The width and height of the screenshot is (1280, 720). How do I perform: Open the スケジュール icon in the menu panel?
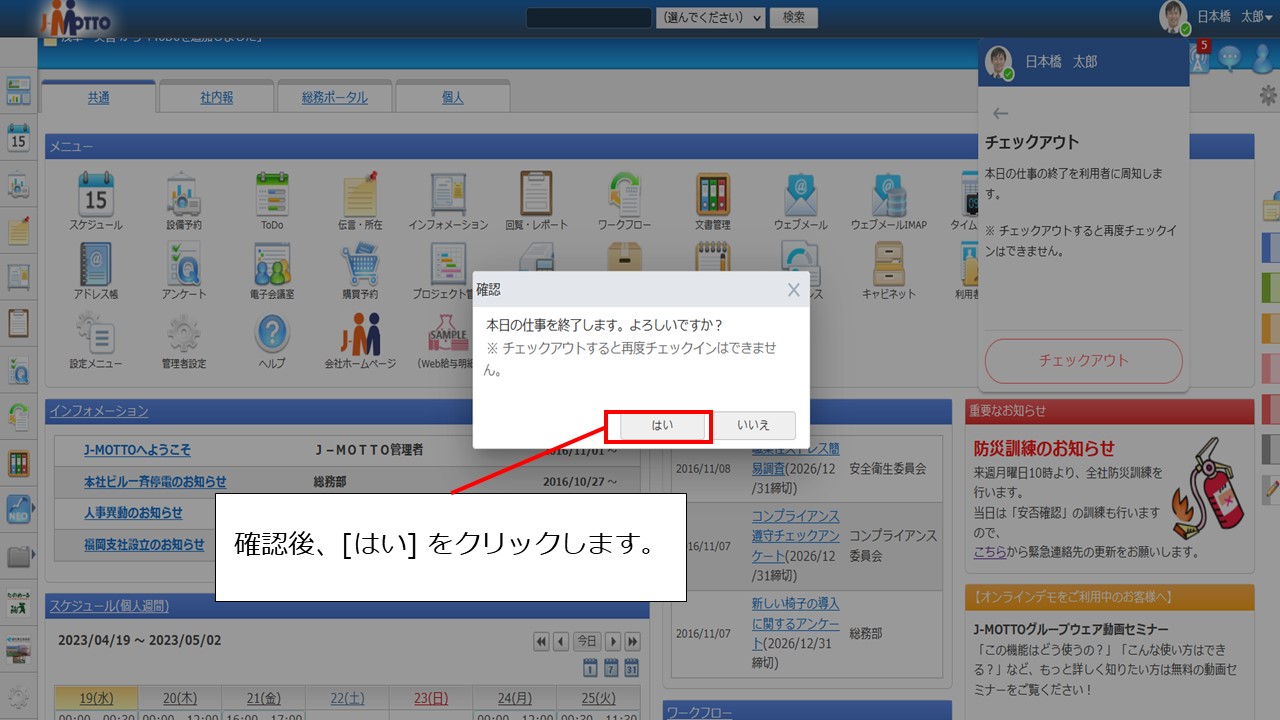(x=96, y=193)
